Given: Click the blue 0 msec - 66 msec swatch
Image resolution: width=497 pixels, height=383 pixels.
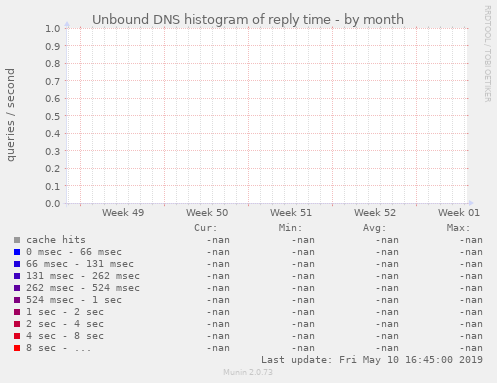Looking at the screenshot, I should coord(17,252).
